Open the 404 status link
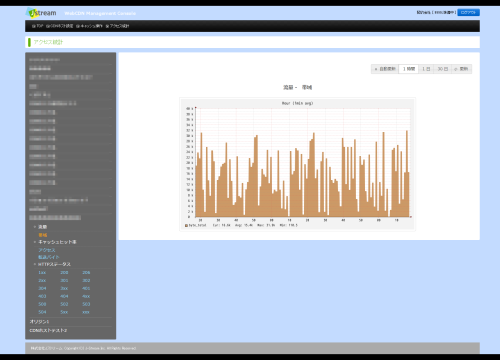The width and height of the screenshot is (500, 360). (64, 296)
